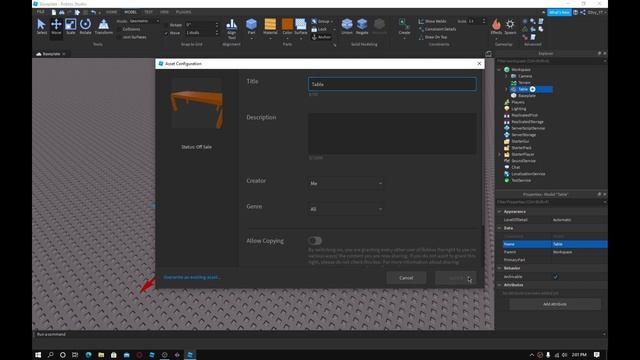Toggle the Anchor tool

tap(321, 37)
